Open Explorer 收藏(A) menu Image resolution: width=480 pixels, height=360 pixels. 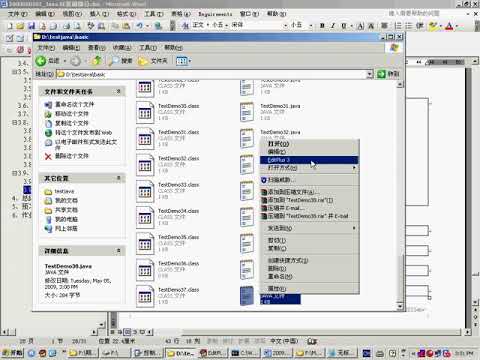(x=122, y=48)
